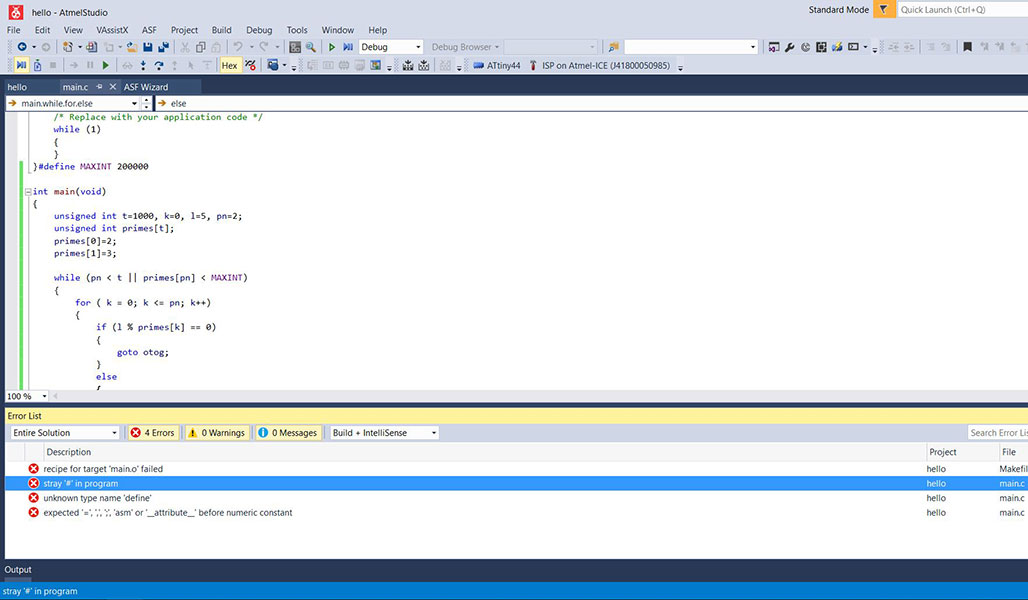
Task: Save the current file via floppy icon
Action: pyautogui.click(x=148, y=47)
